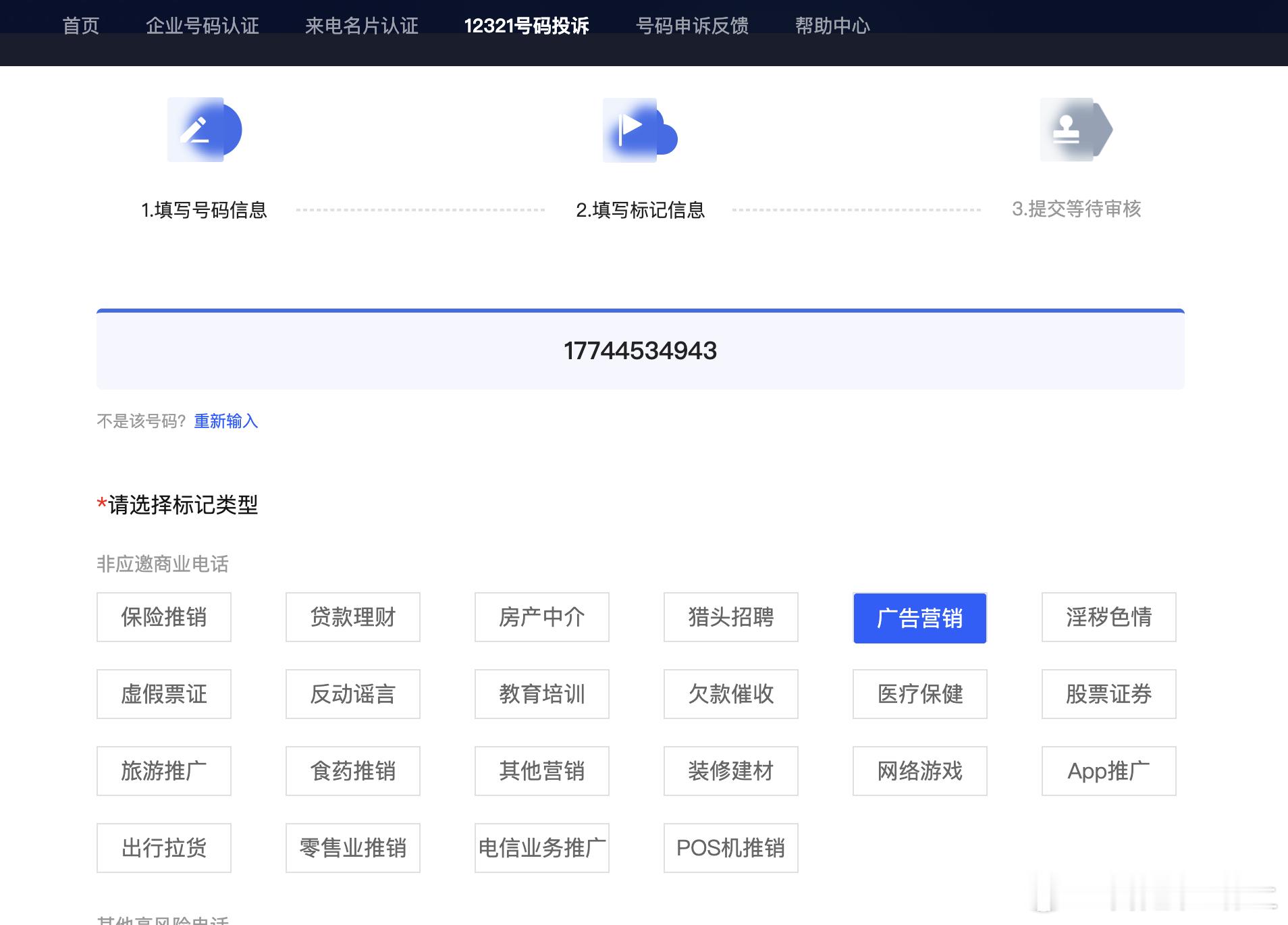Screen dimensions: 1288x925
Task: Click the 重新输入 link
Action: pos(226,421)
